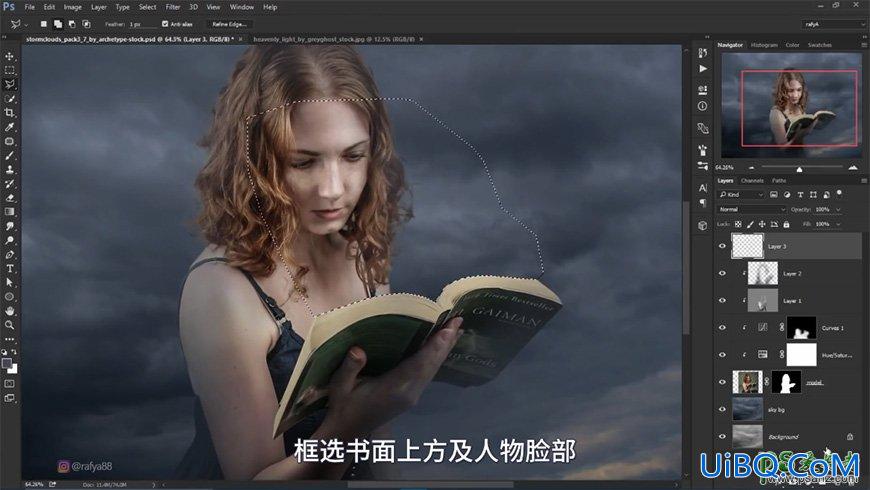
Task: Open the Navigator panel flyout menu
Action: click(864, 45)
